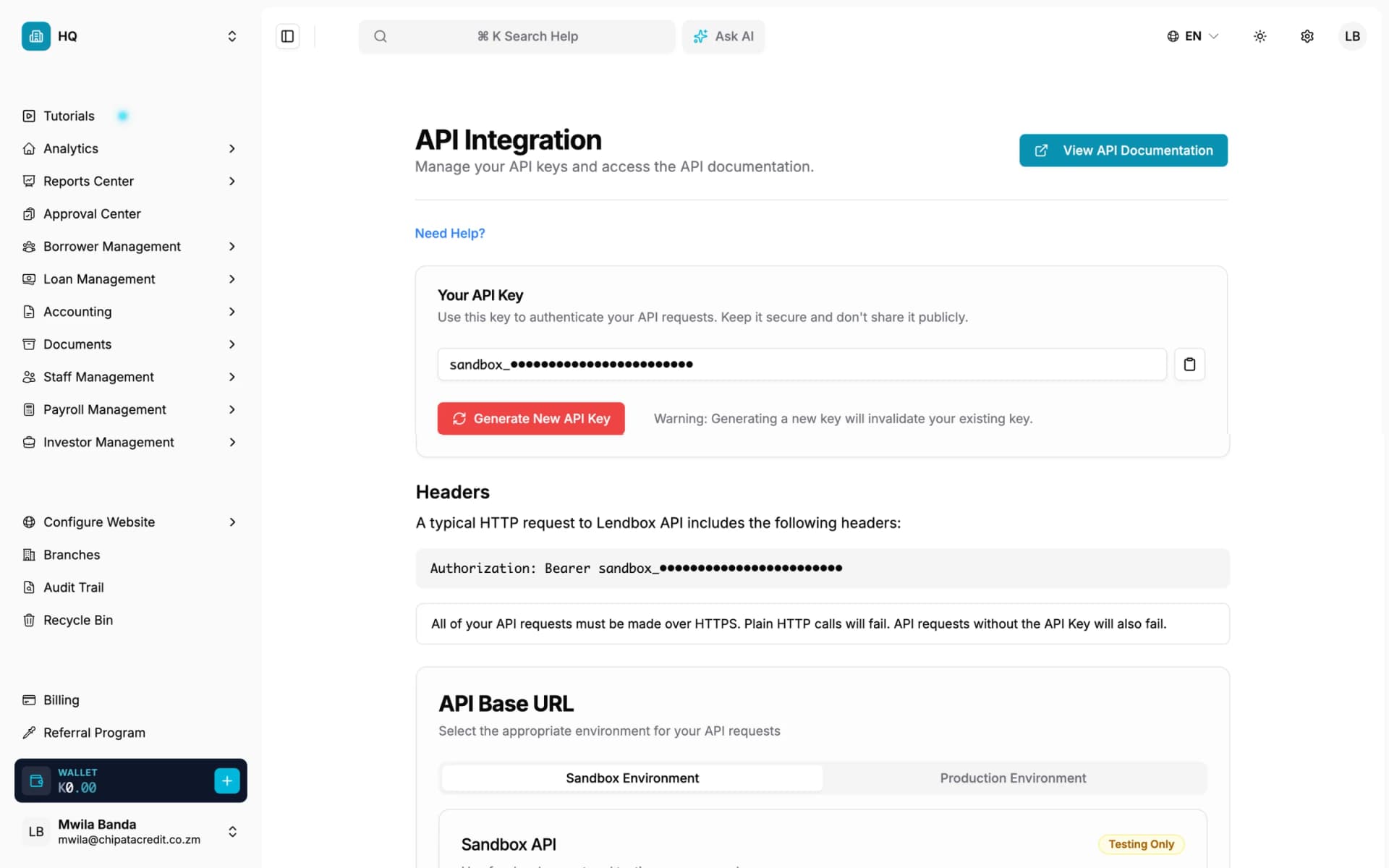Viewport: 1389px width, 868px height.
Task: Expand Loan Management chevron
Action: (232, 279)
